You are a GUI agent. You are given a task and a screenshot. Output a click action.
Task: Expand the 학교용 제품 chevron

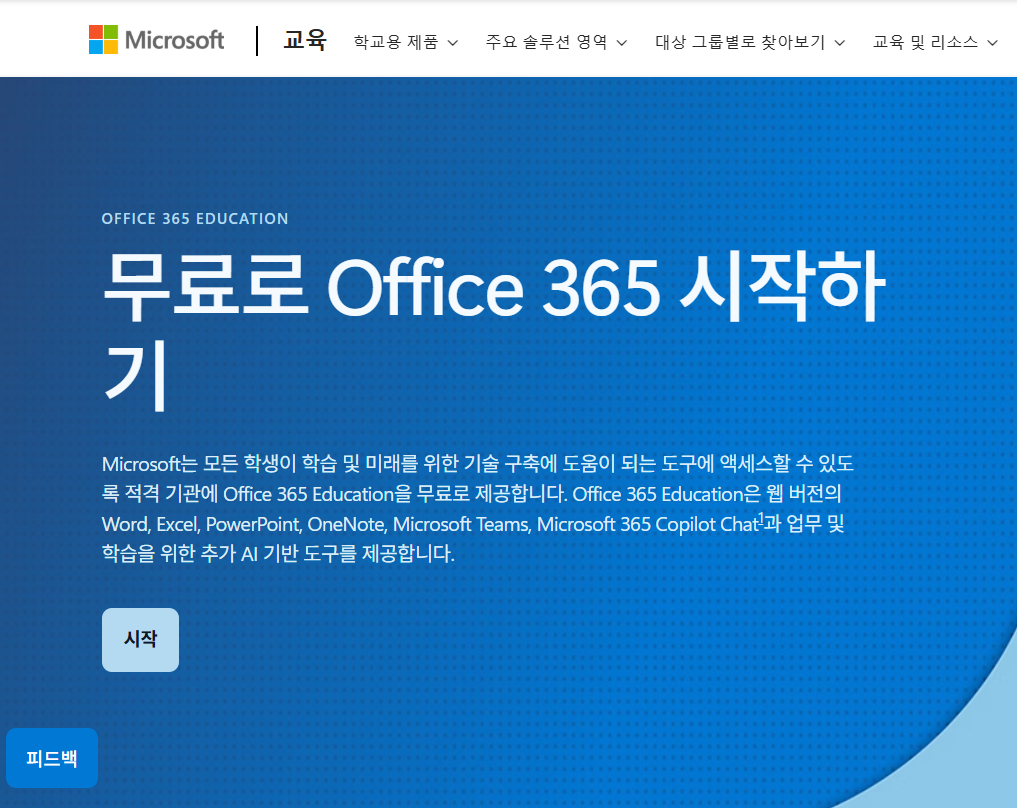point(453,43)
